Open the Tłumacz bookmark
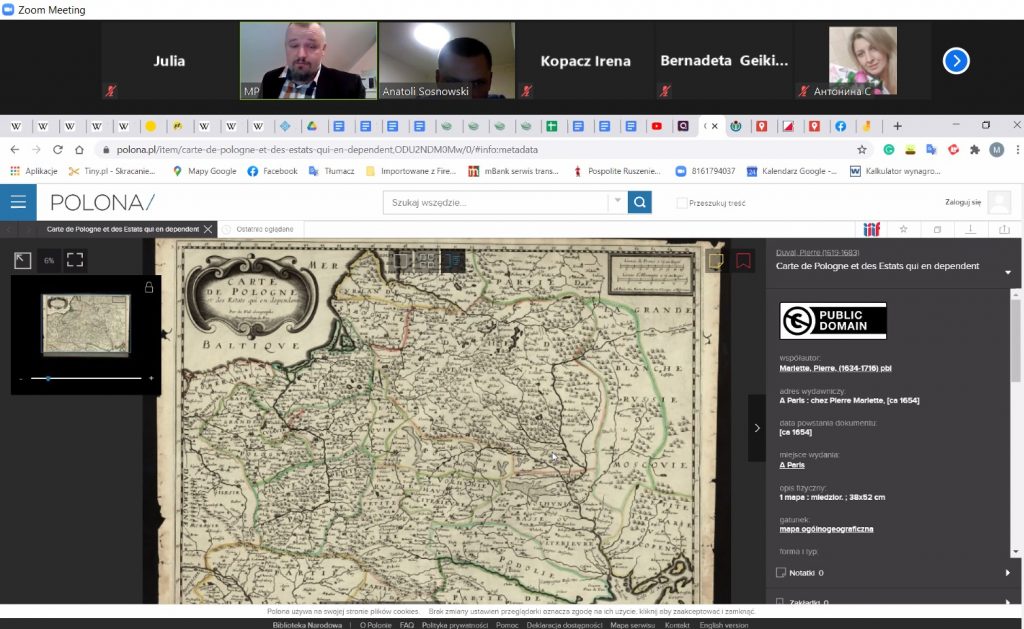 (332, 171)
